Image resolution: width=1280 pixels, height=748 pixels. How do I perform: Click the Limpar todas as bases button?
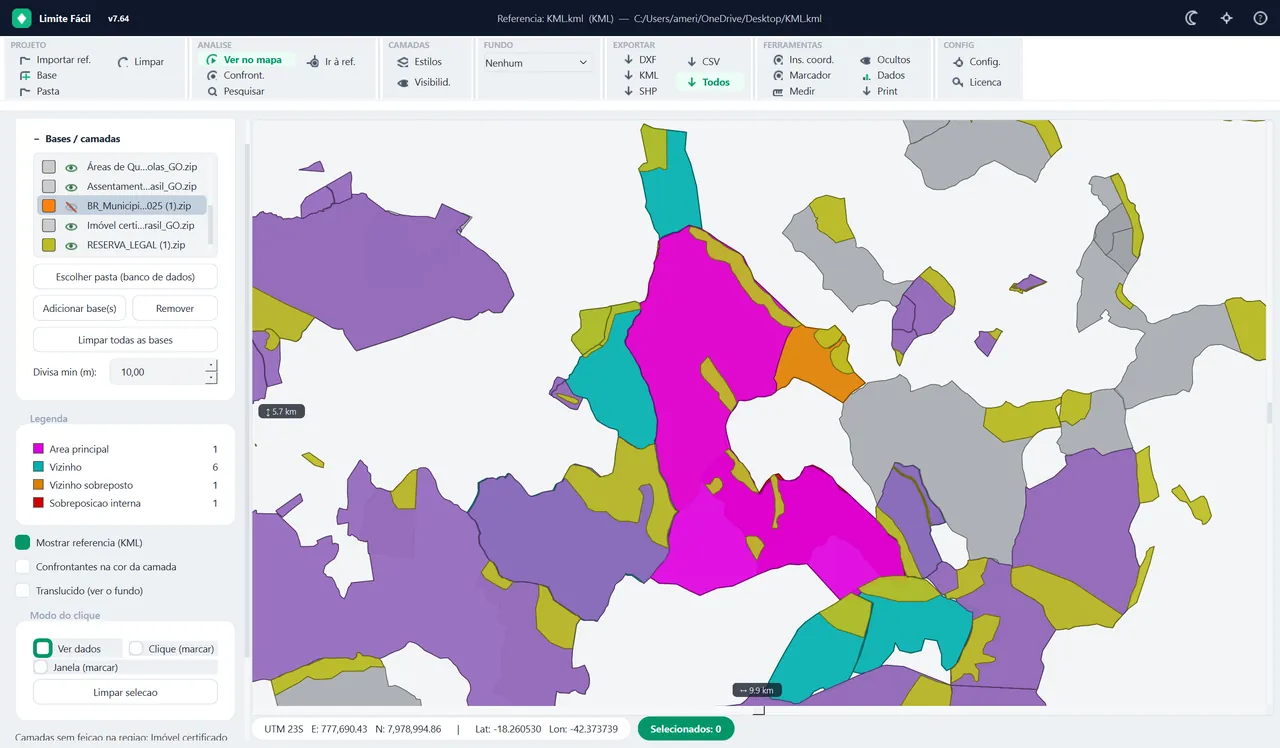pyautogui.click(x=125, y=340)
